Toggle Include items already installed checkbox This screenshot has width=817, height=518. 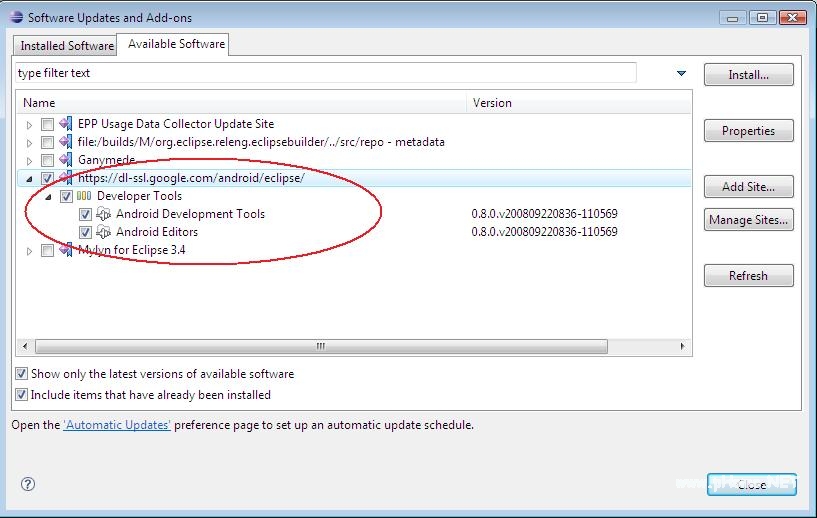[x=21, y=394]
